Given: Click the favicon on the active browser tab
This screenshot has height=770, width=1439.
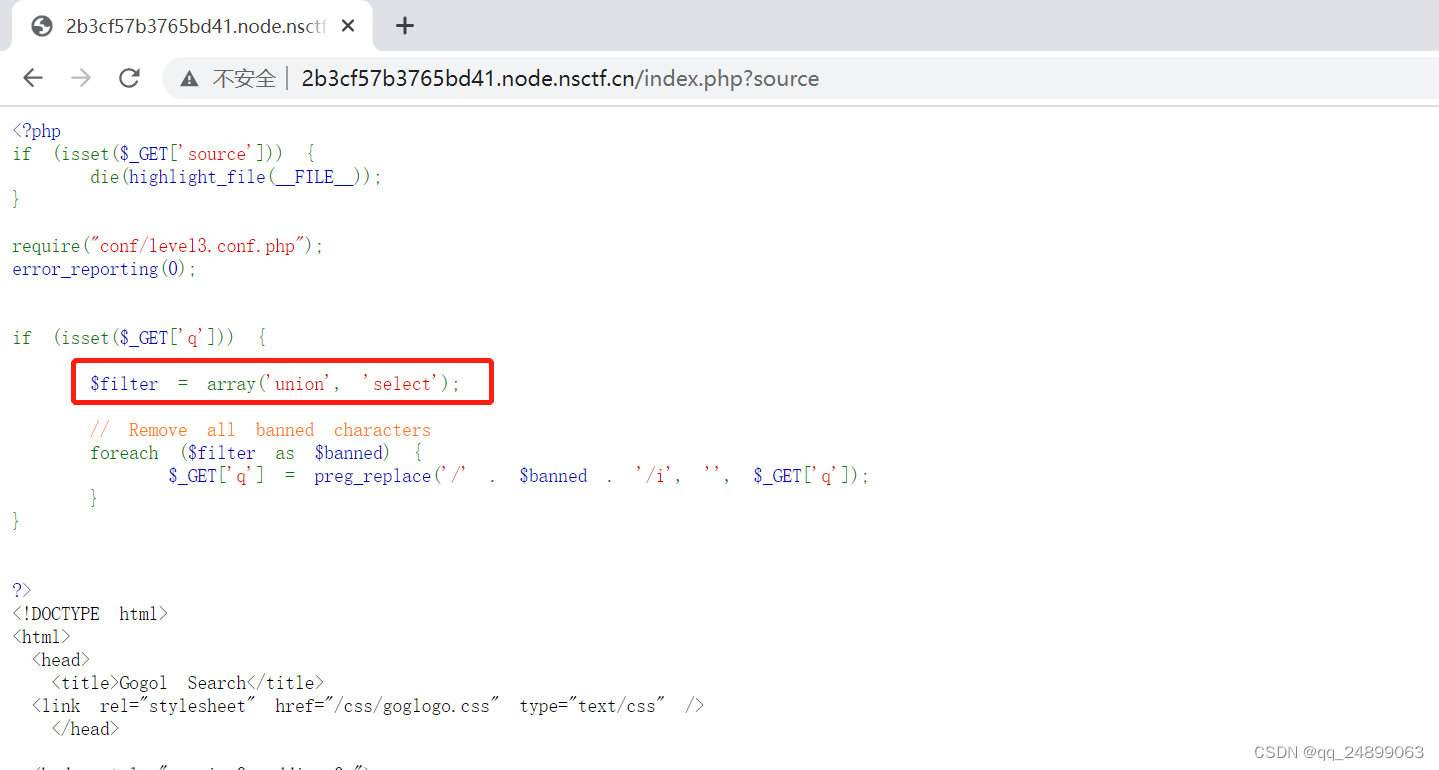Looking at the screenshot, I should 41,25.
